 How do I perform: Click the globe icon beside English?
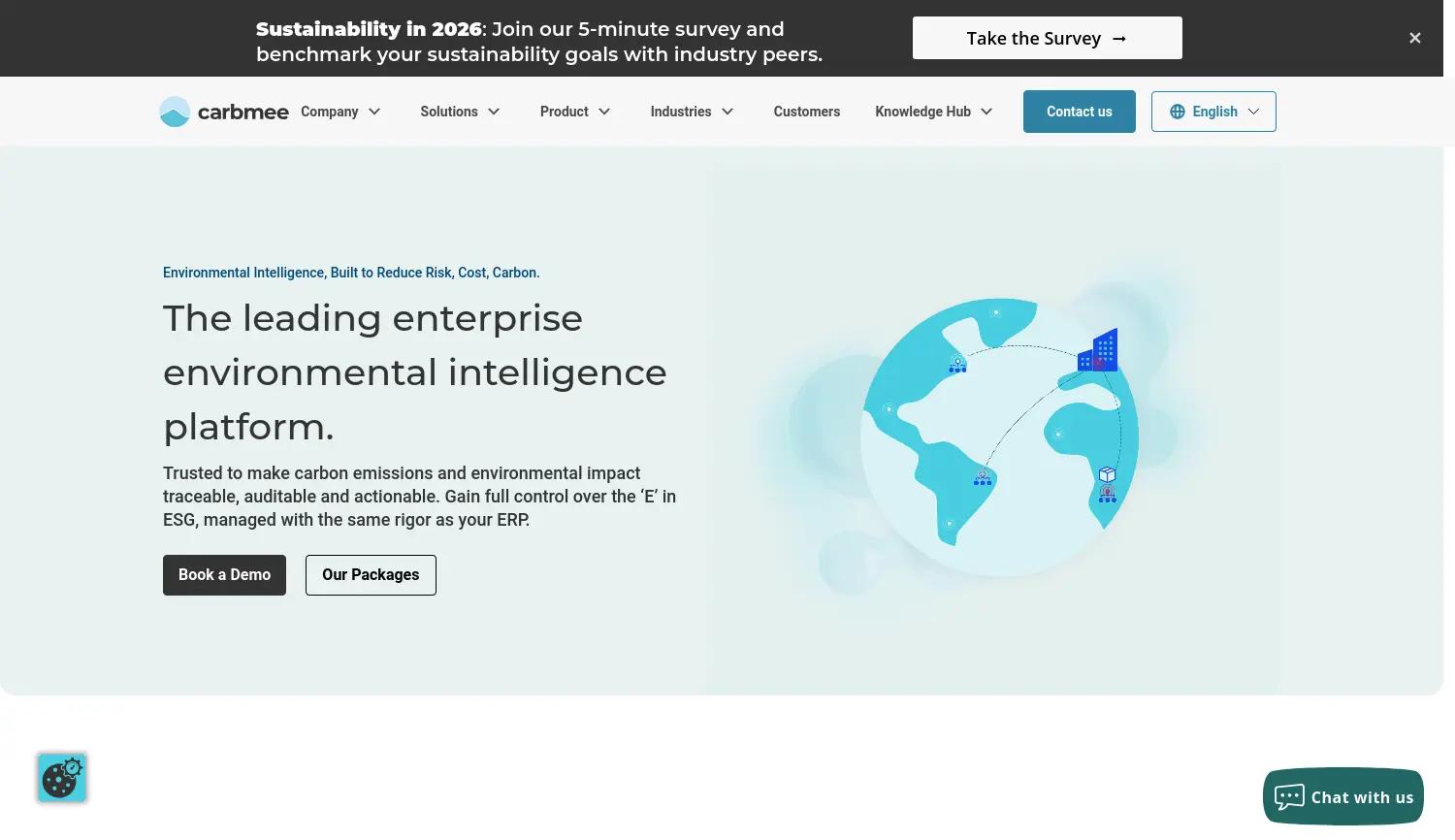pyautogui.click(x=1178, y=112)
